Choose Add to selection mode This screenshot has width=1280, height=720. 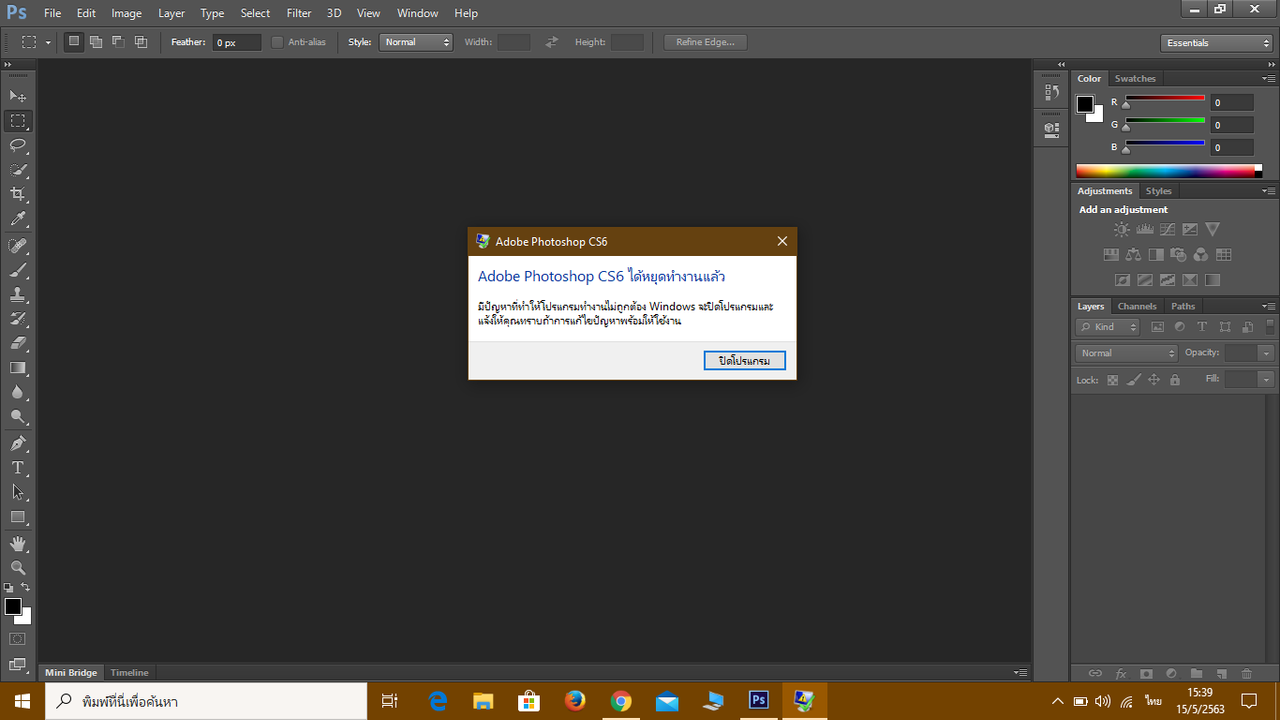tap(96, 42)
